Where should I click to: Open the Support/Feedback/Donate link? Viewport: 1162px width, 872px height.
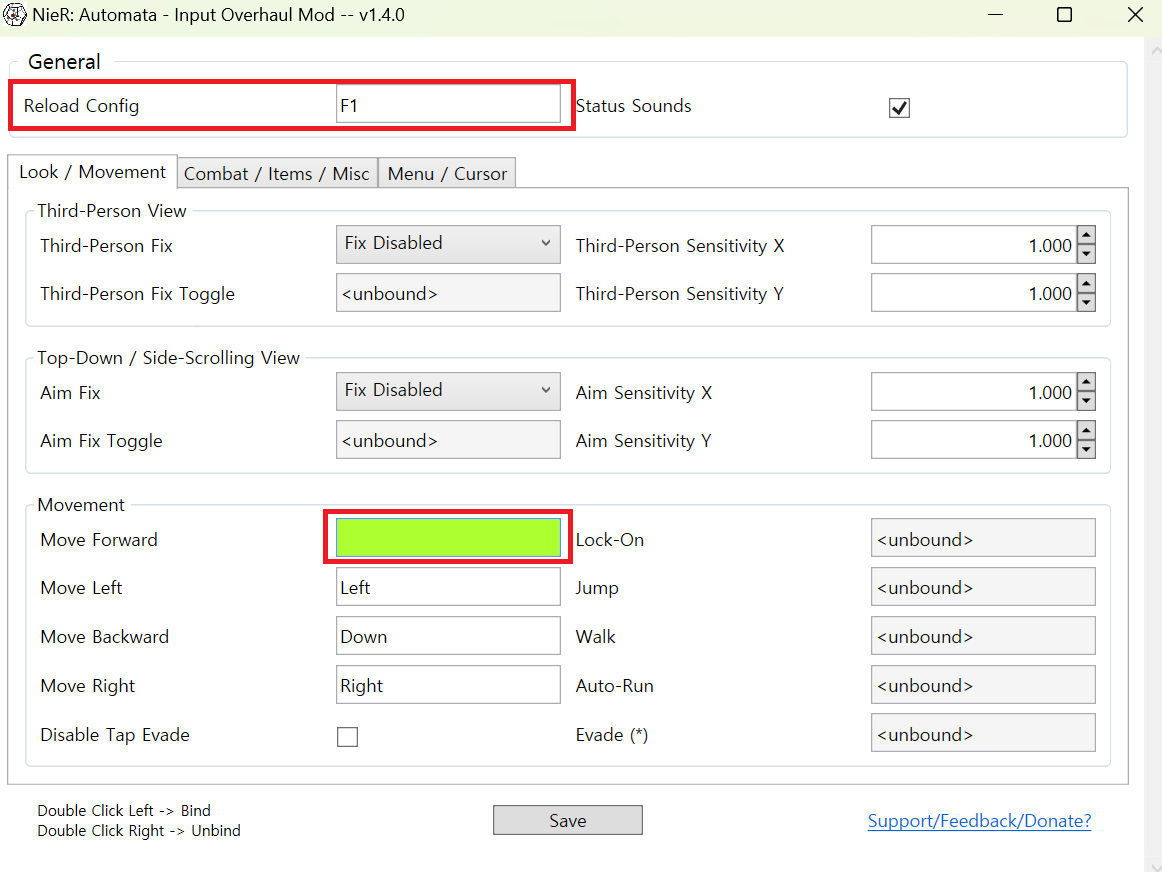[x=979, y=821]
